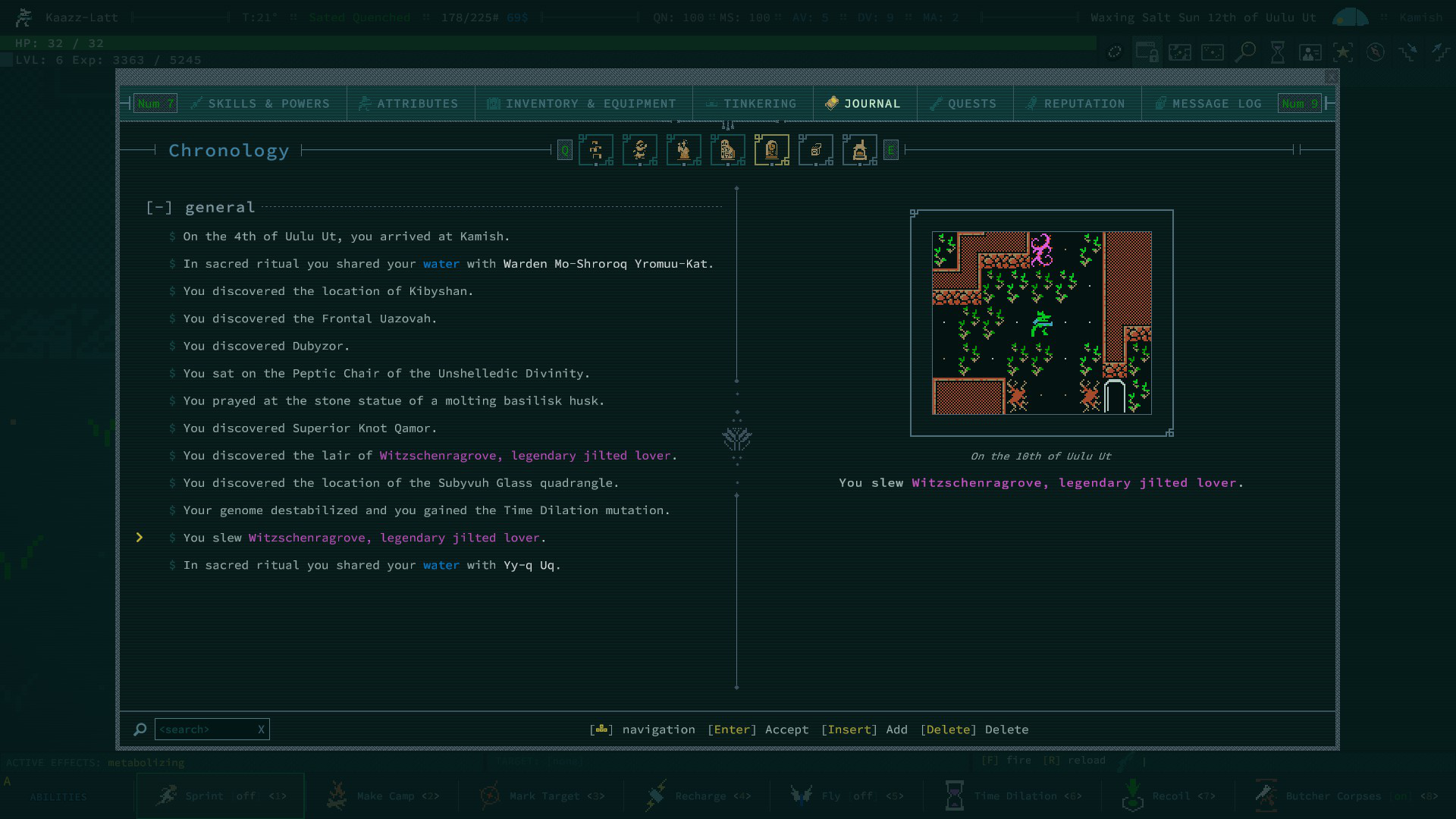Viewport: 1456px width, 819px height.
Task: Activate the Make Camp ability
Action: 384,795
